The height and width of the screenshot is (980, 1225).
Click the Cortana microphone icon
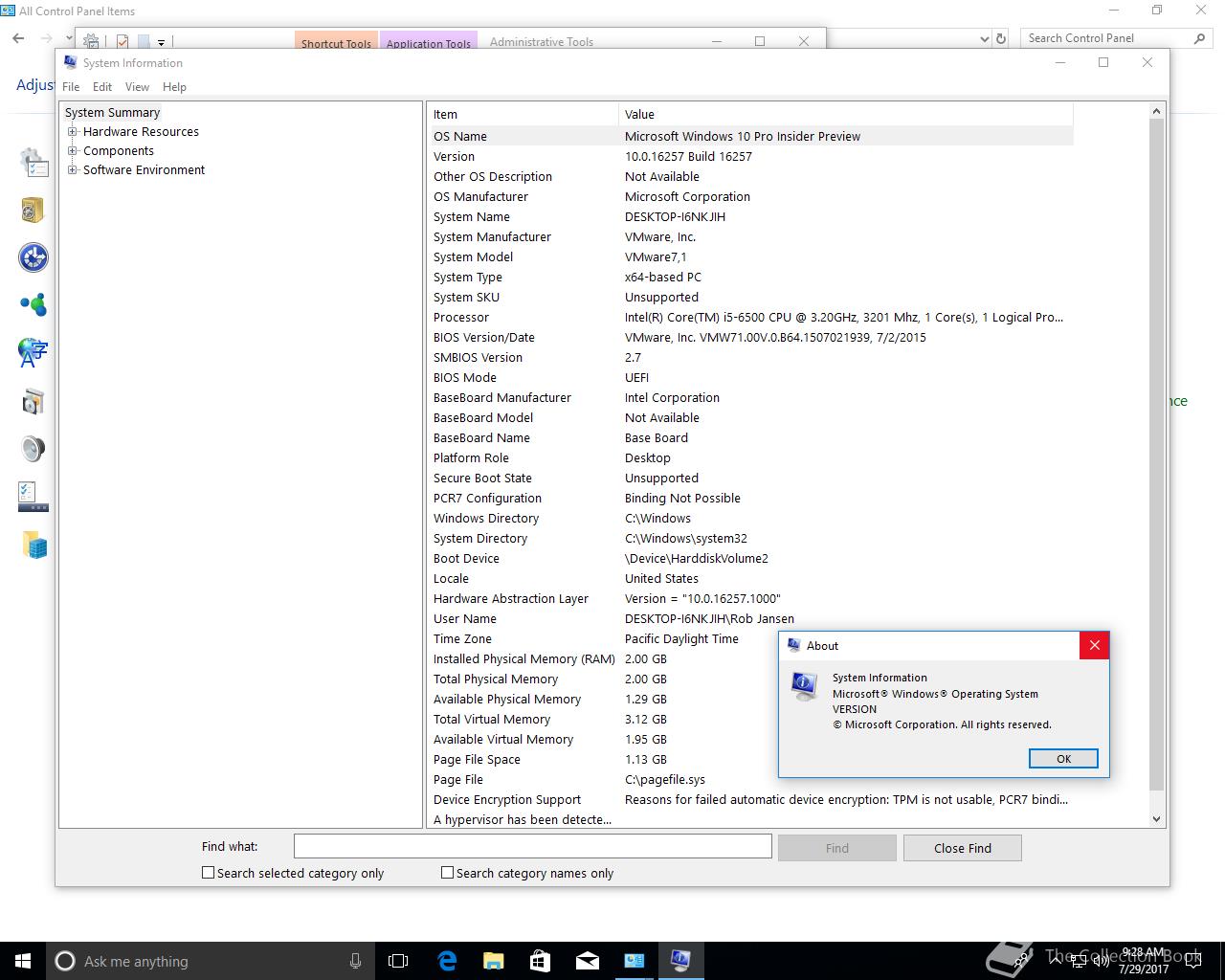tap(355, 961)
